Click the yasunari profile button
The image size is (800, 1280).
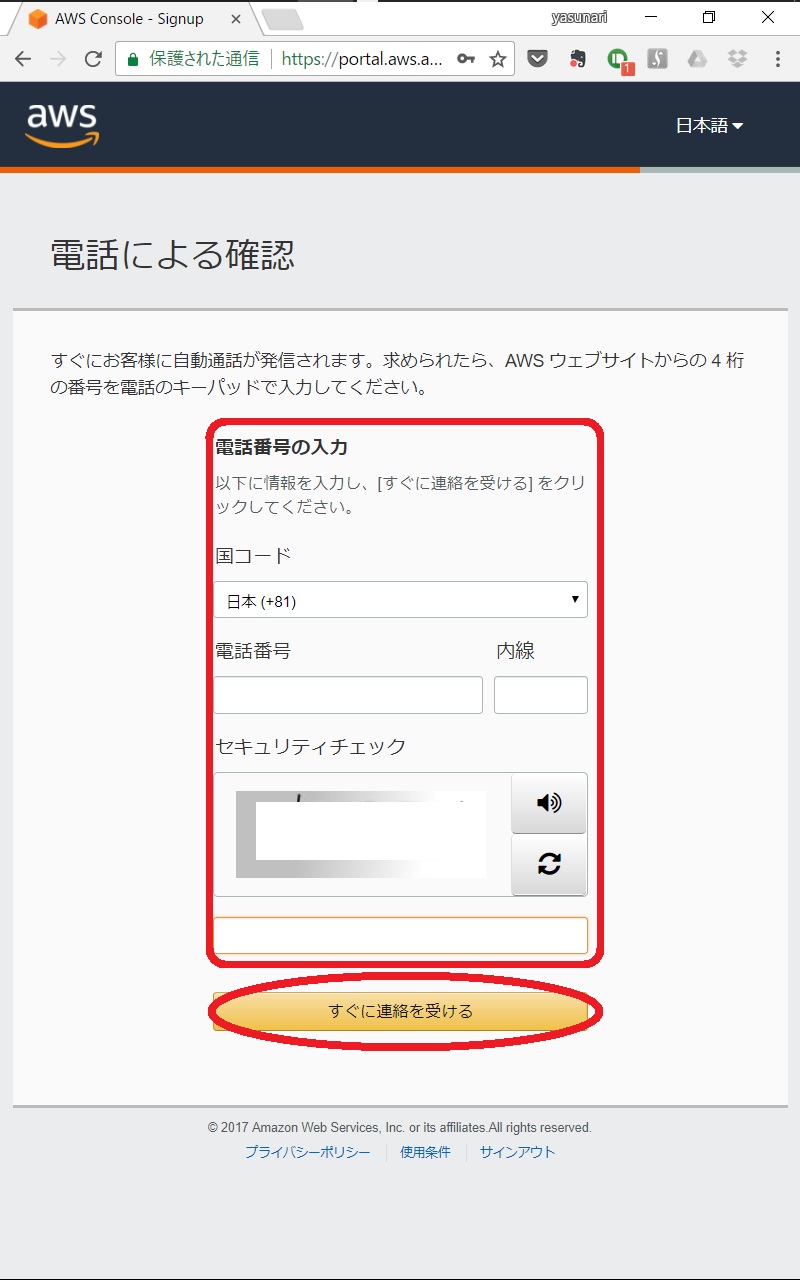(579, 17)
